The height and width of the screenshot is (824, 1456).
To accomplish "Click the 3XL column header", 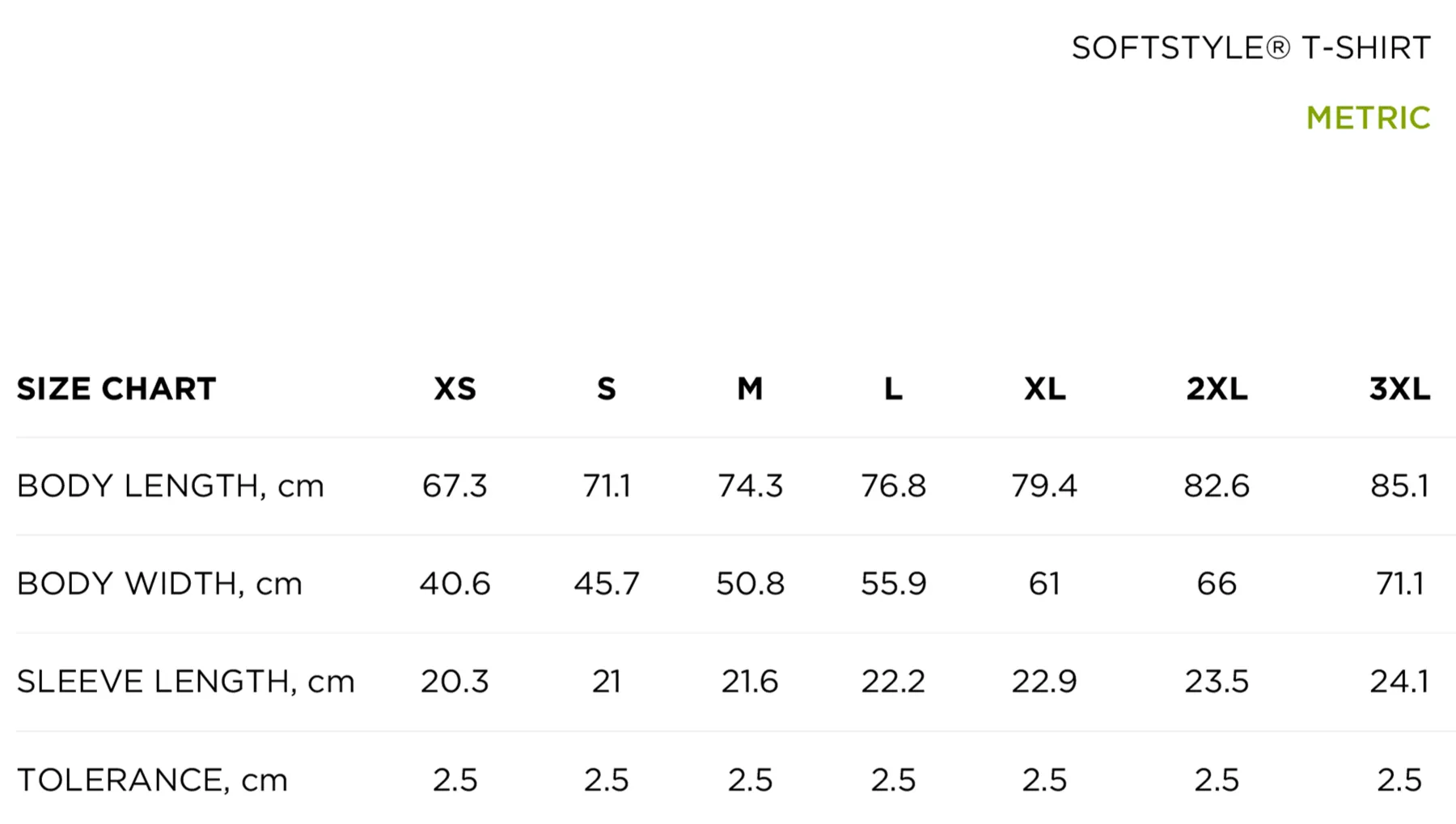I will tap(1399, 389).
